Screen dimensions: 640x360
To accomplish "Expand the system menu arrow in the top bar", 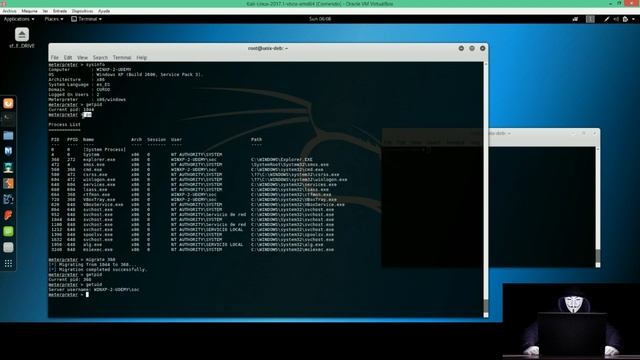I will tap(633, 19).
